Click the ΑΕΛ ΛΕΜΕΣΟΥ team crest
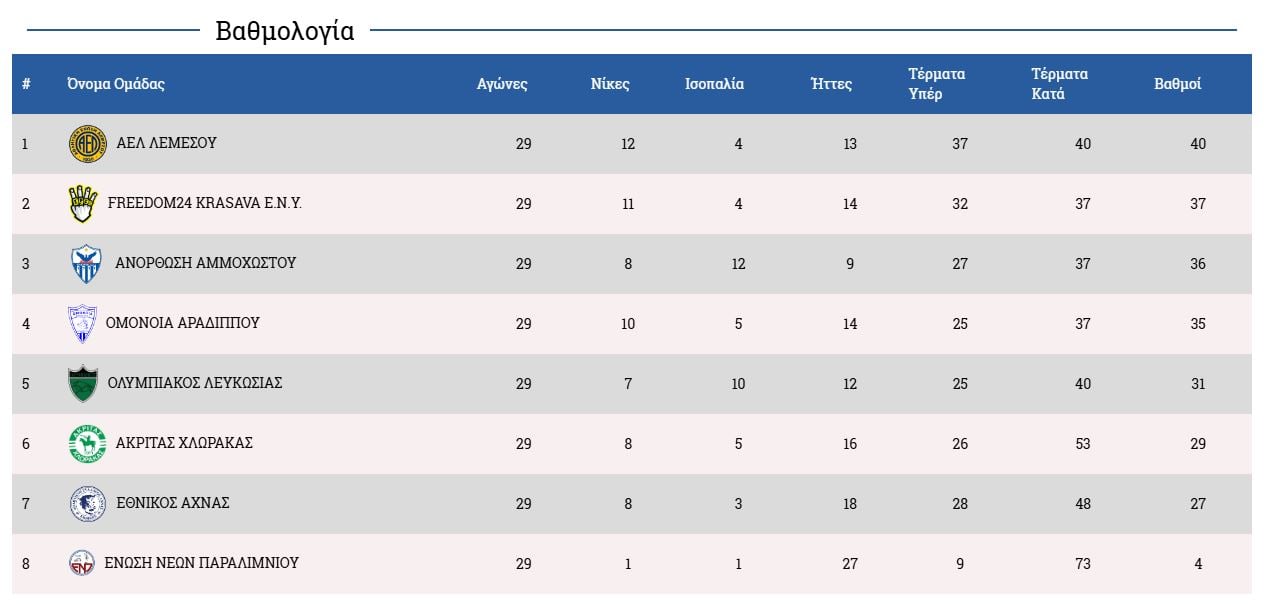The height and width of the screenshot is (615, 1267). tap(87, 144)
